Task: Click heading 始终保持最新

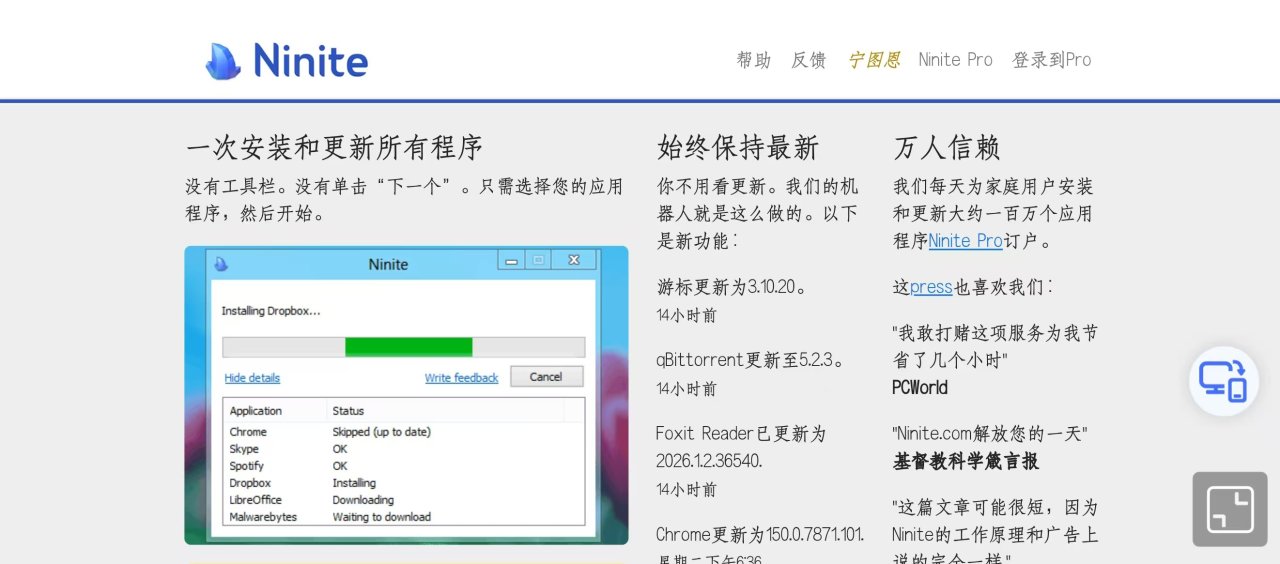Action: pos(738,148)
